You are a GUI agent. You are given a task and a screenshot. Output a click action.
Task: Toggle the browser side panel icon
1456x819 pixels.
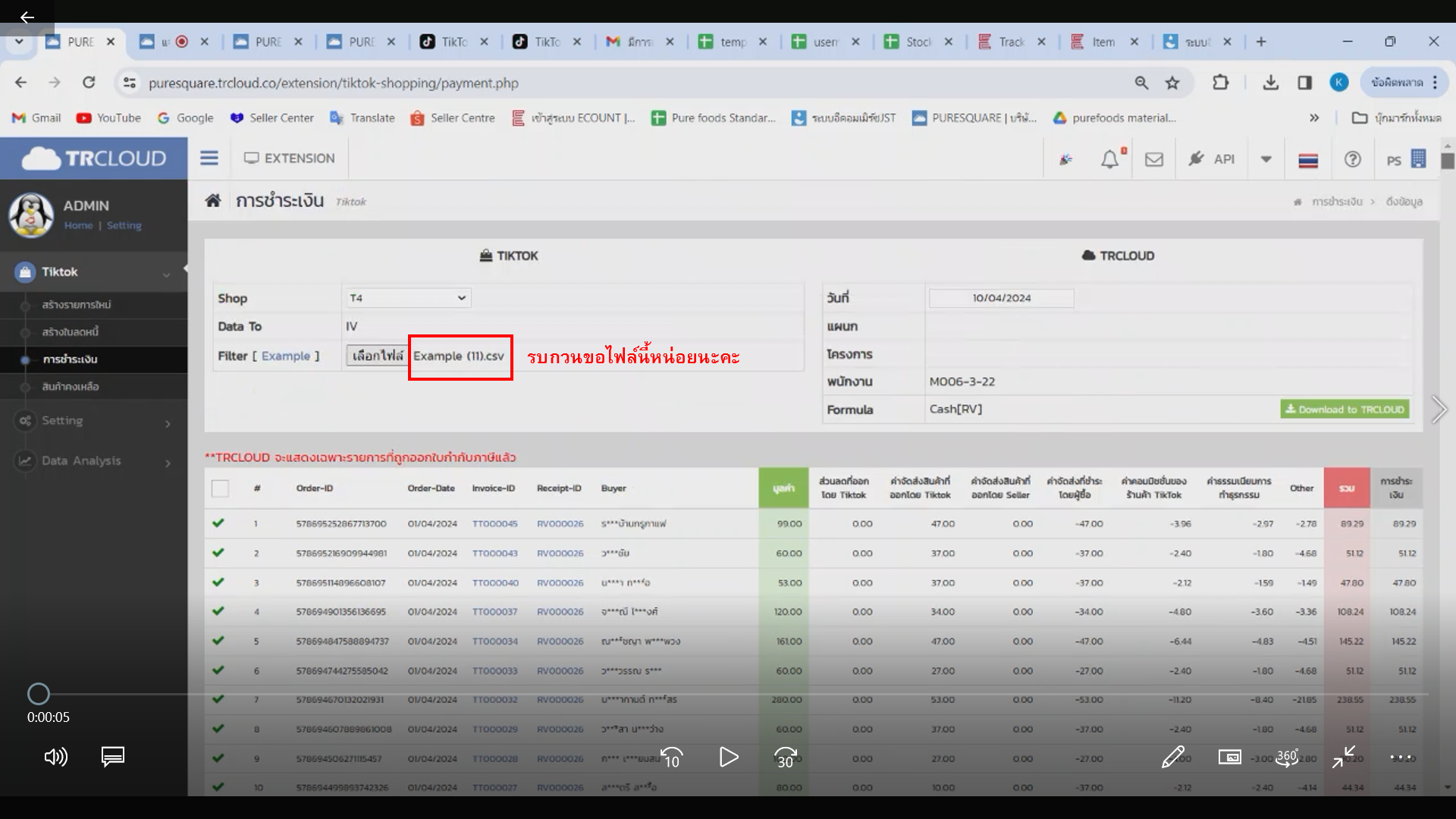1304,83
